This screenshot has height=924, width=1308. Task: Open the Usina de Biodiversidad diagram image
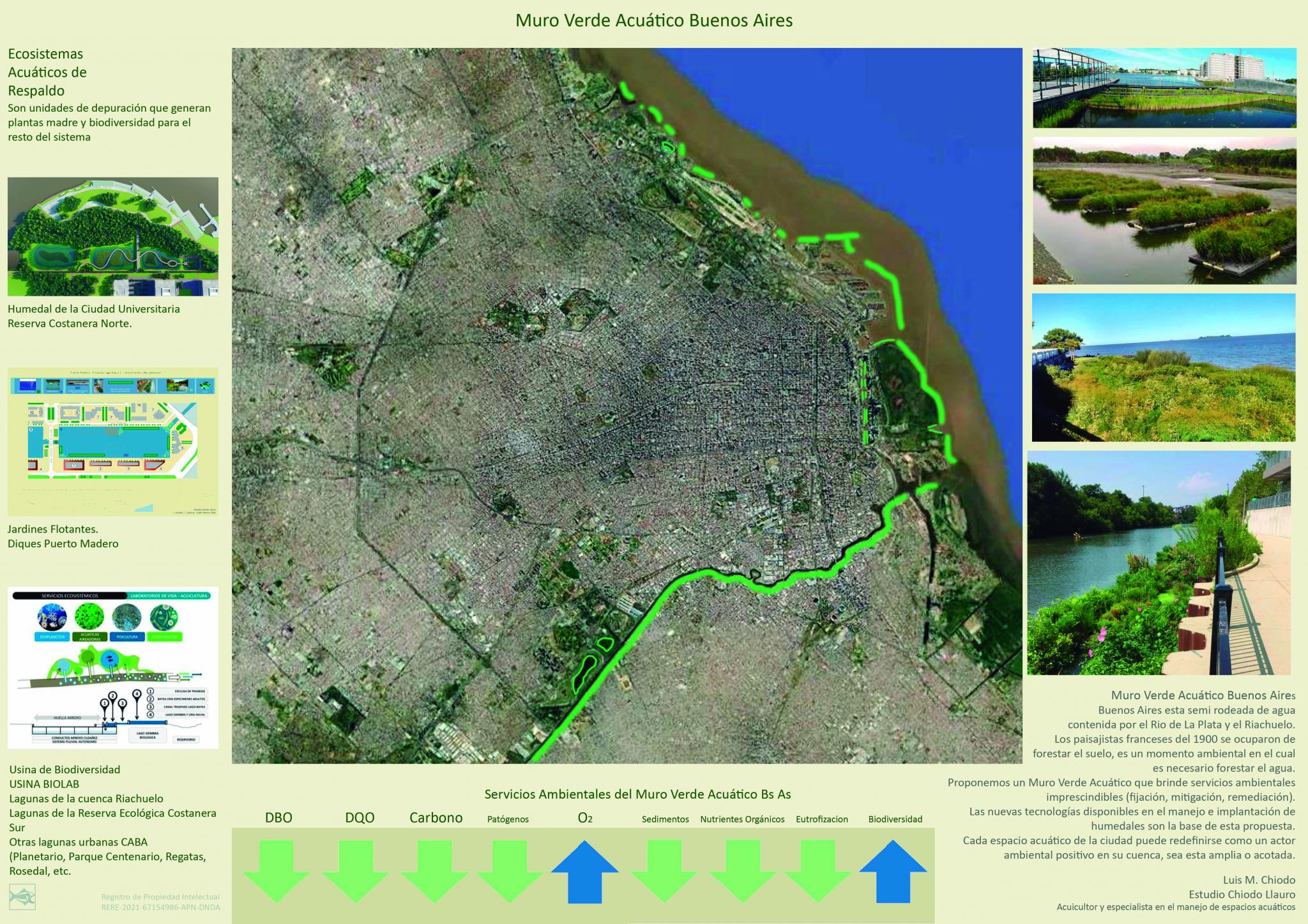[113, 667]
